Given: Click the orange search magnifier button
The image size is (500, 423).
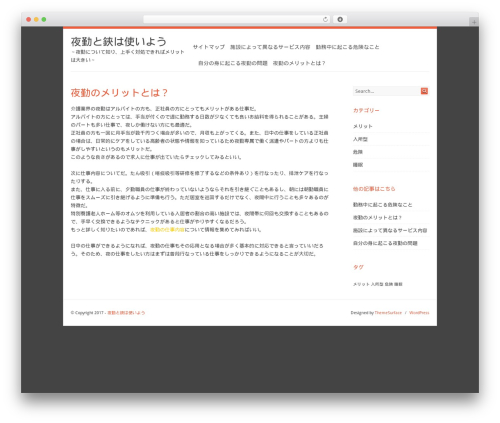Looking at the screenshot, I should click(x=424, y=91).
